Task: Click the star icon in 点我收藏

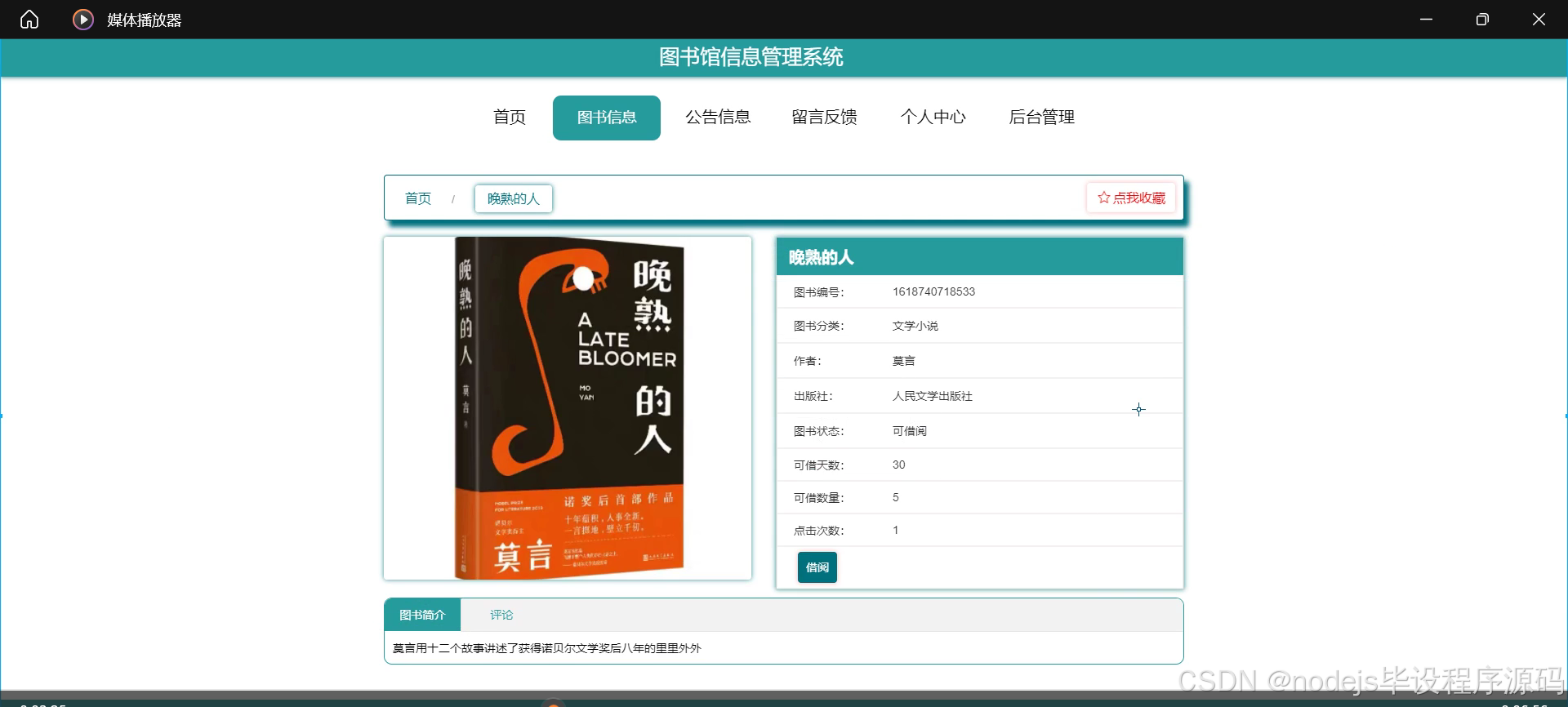Action: 1103,198
